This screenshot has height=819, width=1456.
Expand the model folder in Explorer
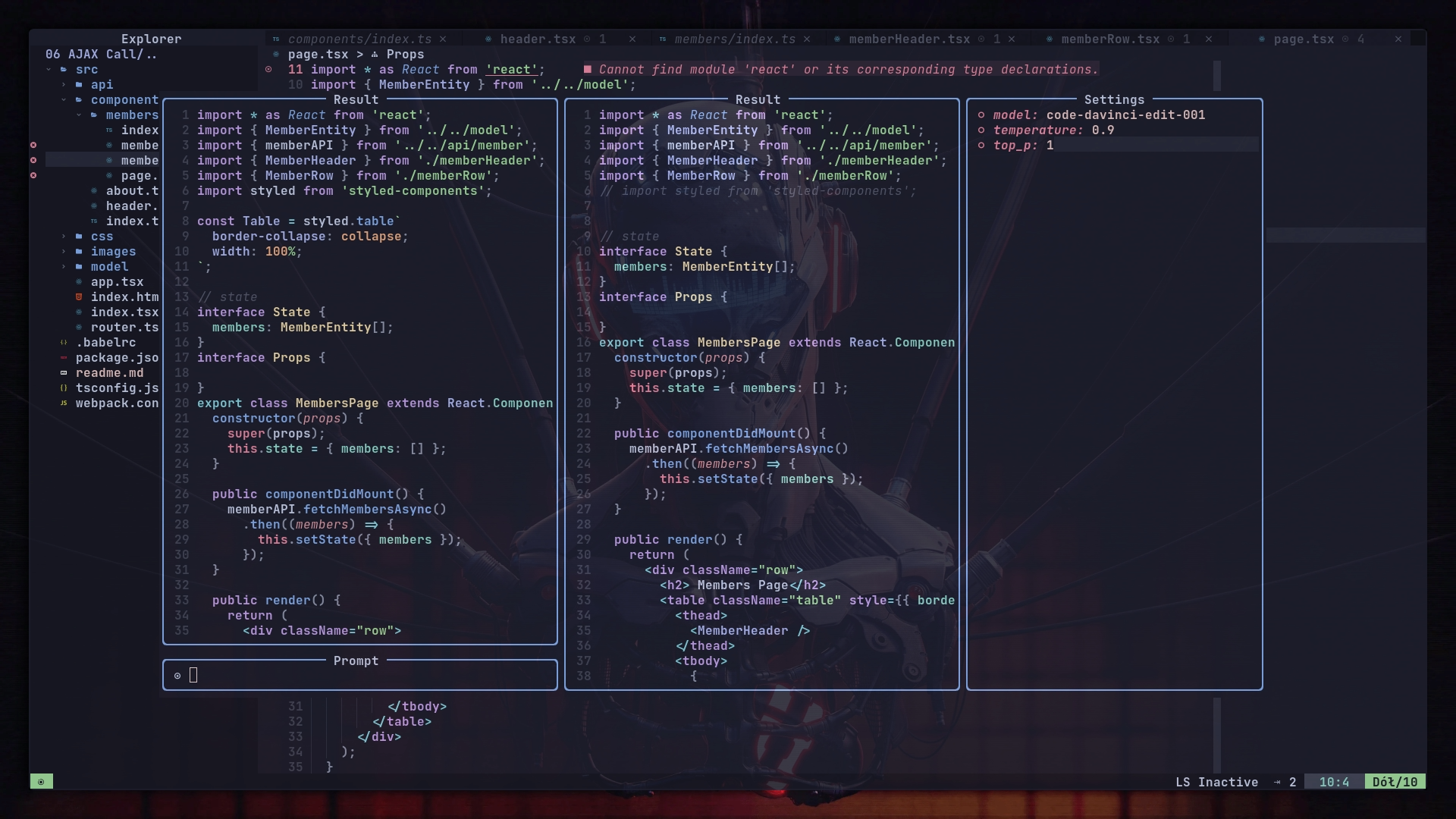point(64,267)
